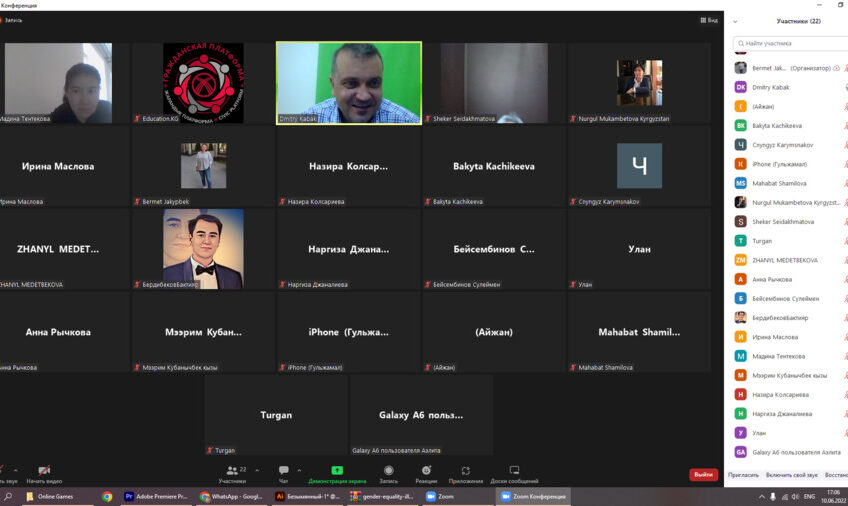This screenshot has height=506, width=848.
Task: Toggle camera with Начать видео
Action: (x=43, y=470)
